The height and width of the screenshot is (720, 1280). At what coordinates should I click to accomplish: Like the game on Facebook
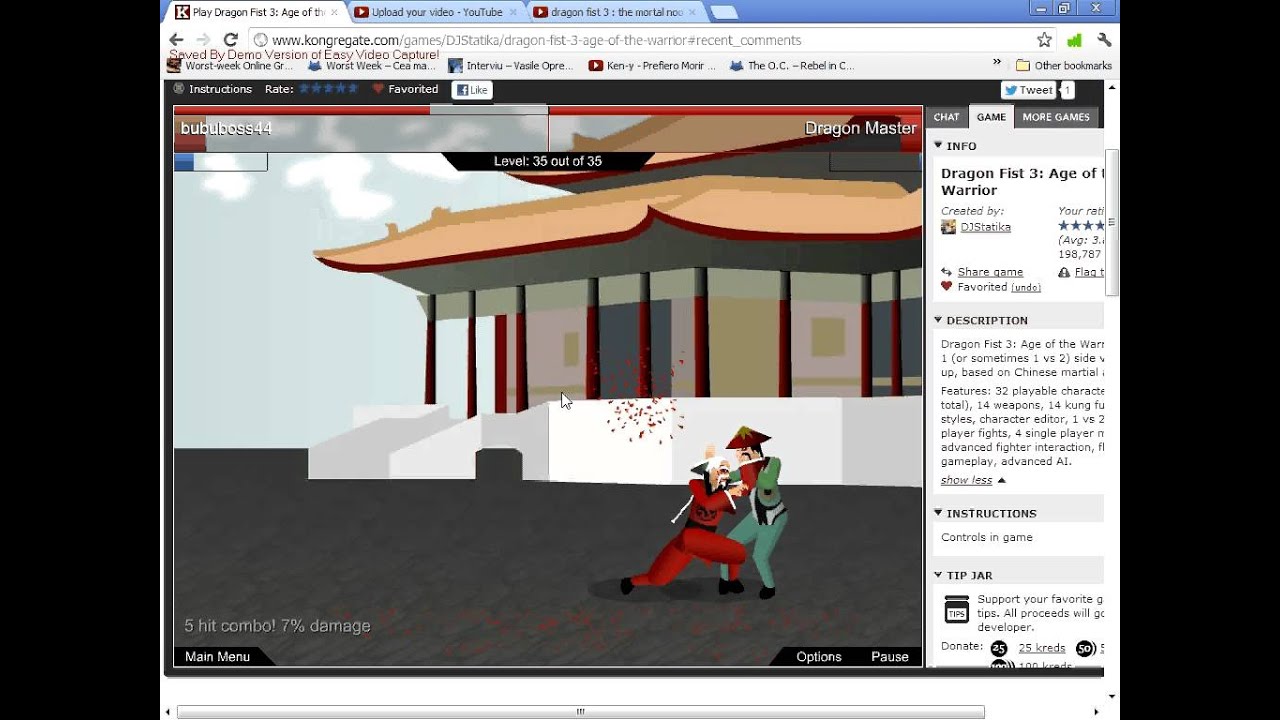coord(472,90)
